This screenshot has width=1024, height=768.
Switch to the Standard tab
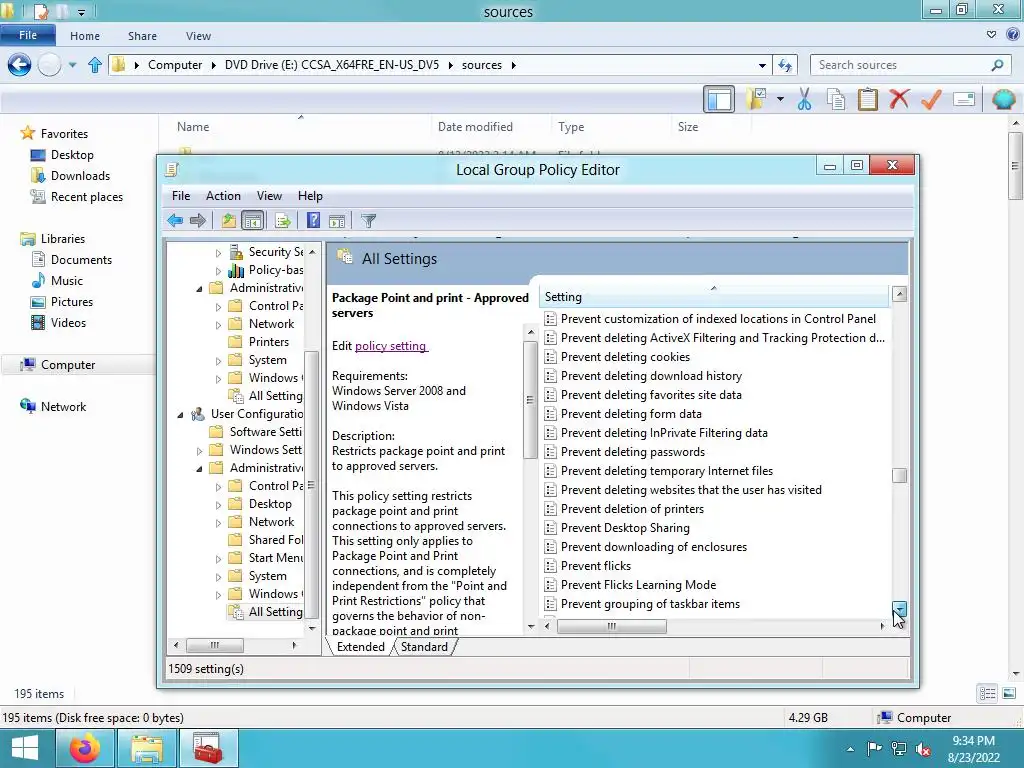point(424,647)
